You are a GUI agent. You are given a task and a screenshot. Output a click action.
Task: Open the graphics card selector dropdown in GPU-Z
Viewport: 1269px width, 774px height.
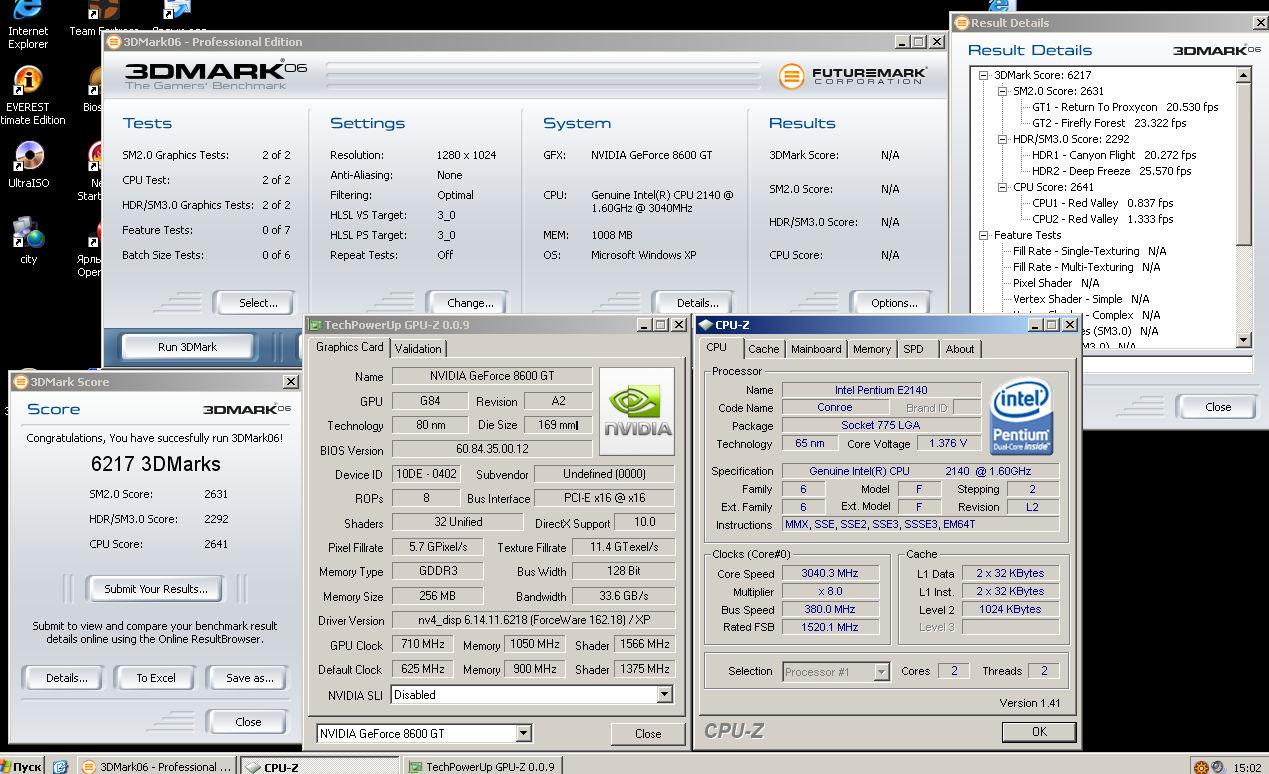[523, 733]
